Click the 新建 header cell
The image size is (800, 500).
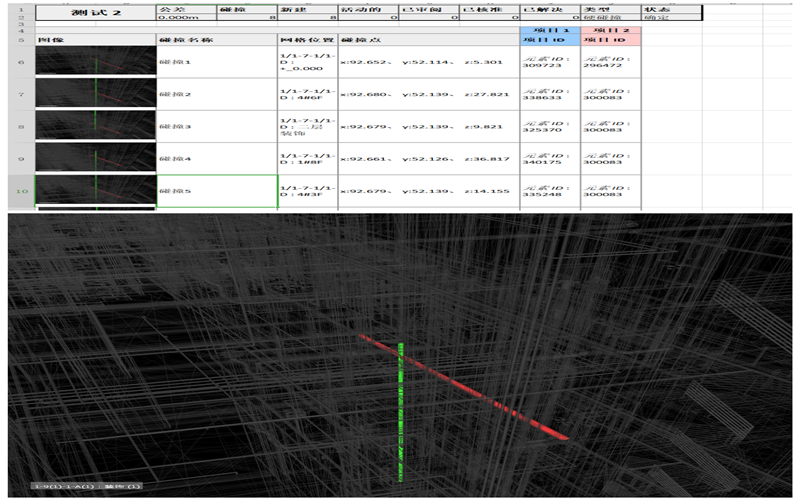click(308, 9)
